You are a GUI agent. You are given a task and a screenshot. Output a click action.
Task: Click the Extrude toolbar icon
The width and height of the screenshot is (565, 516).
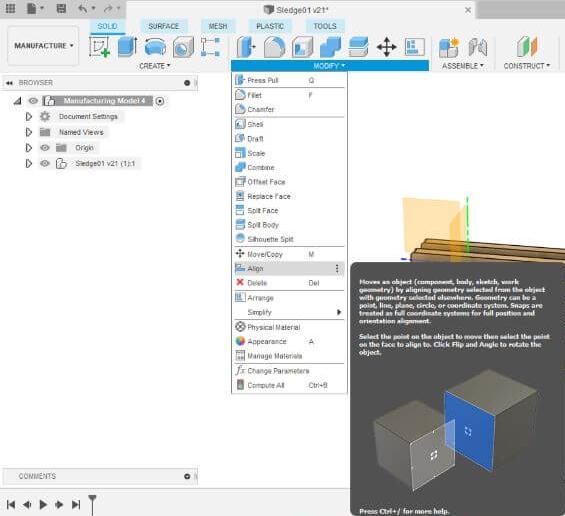[127, 47]
